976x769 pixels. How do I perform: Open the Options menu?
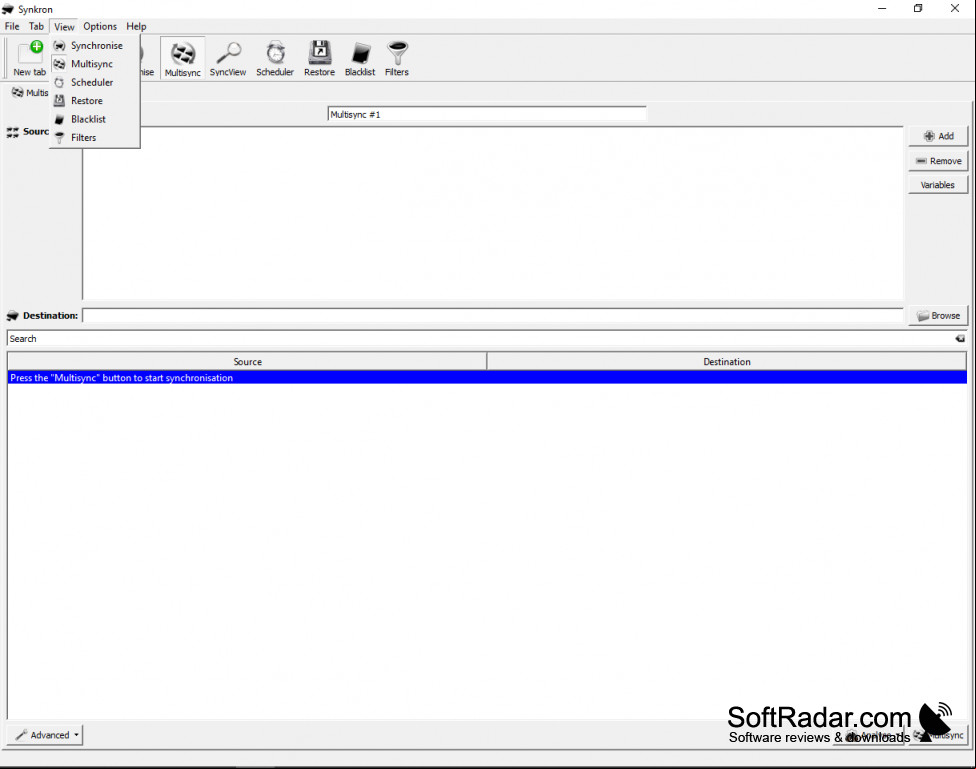pos(100,26)
